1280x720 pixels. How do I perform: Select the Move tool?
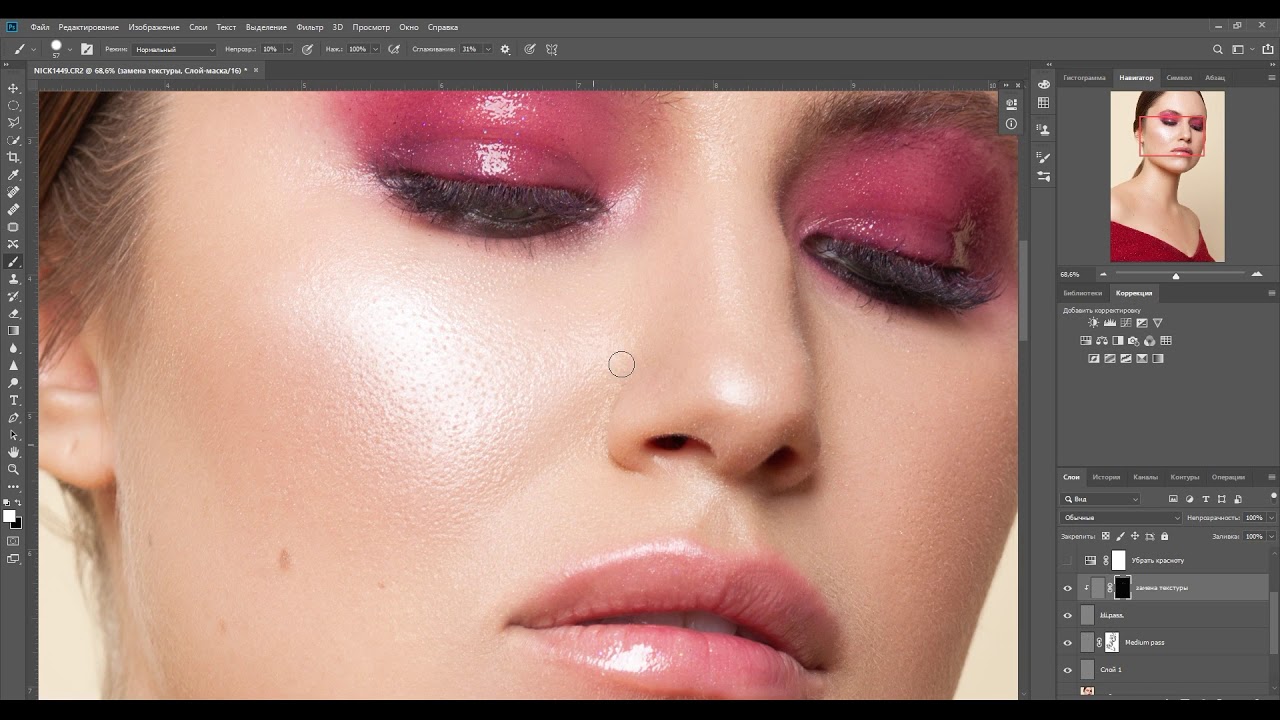point(14,88)
